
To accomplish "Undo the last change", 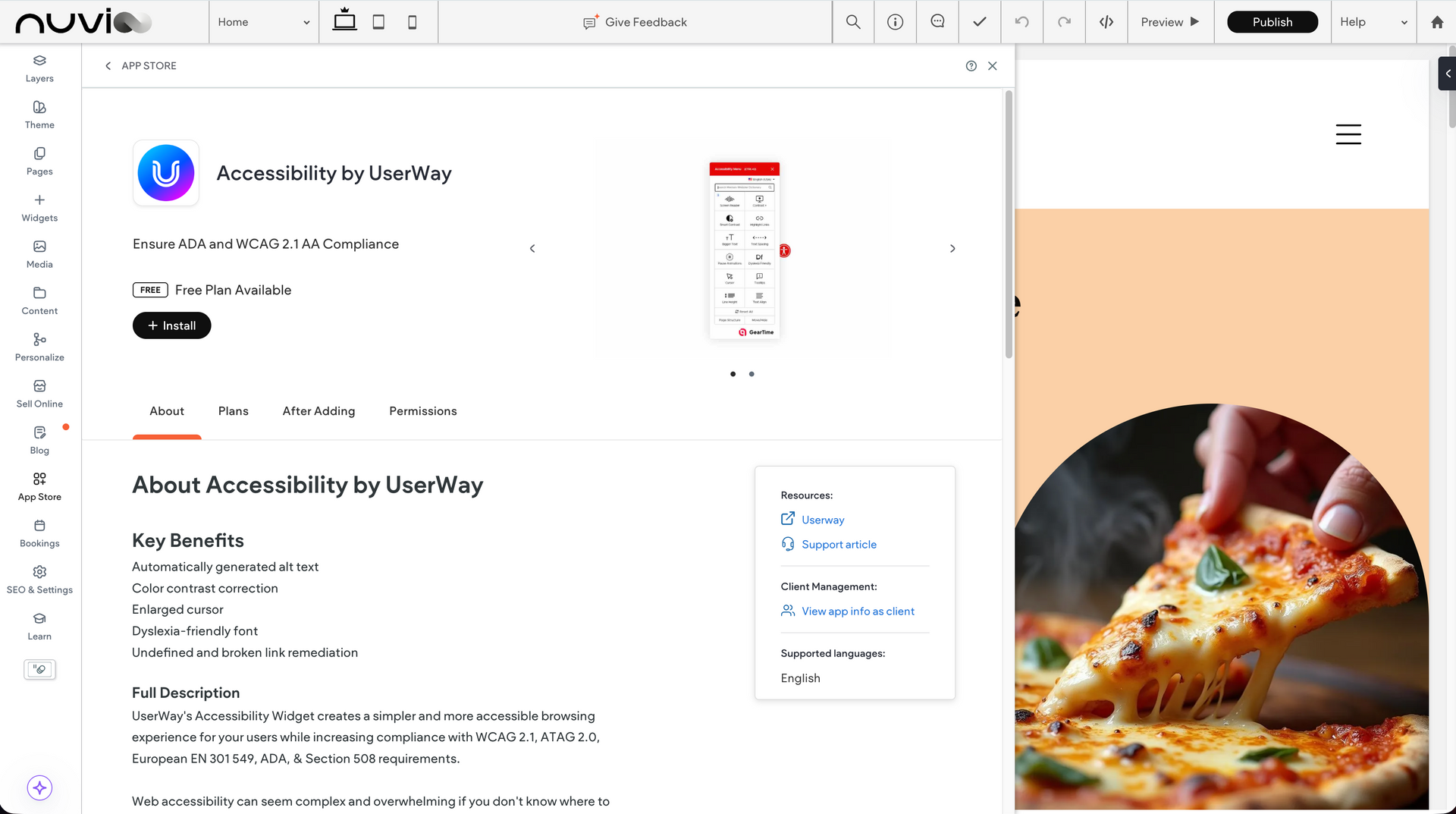I will pyautogui.click(x=1021, y=22).
